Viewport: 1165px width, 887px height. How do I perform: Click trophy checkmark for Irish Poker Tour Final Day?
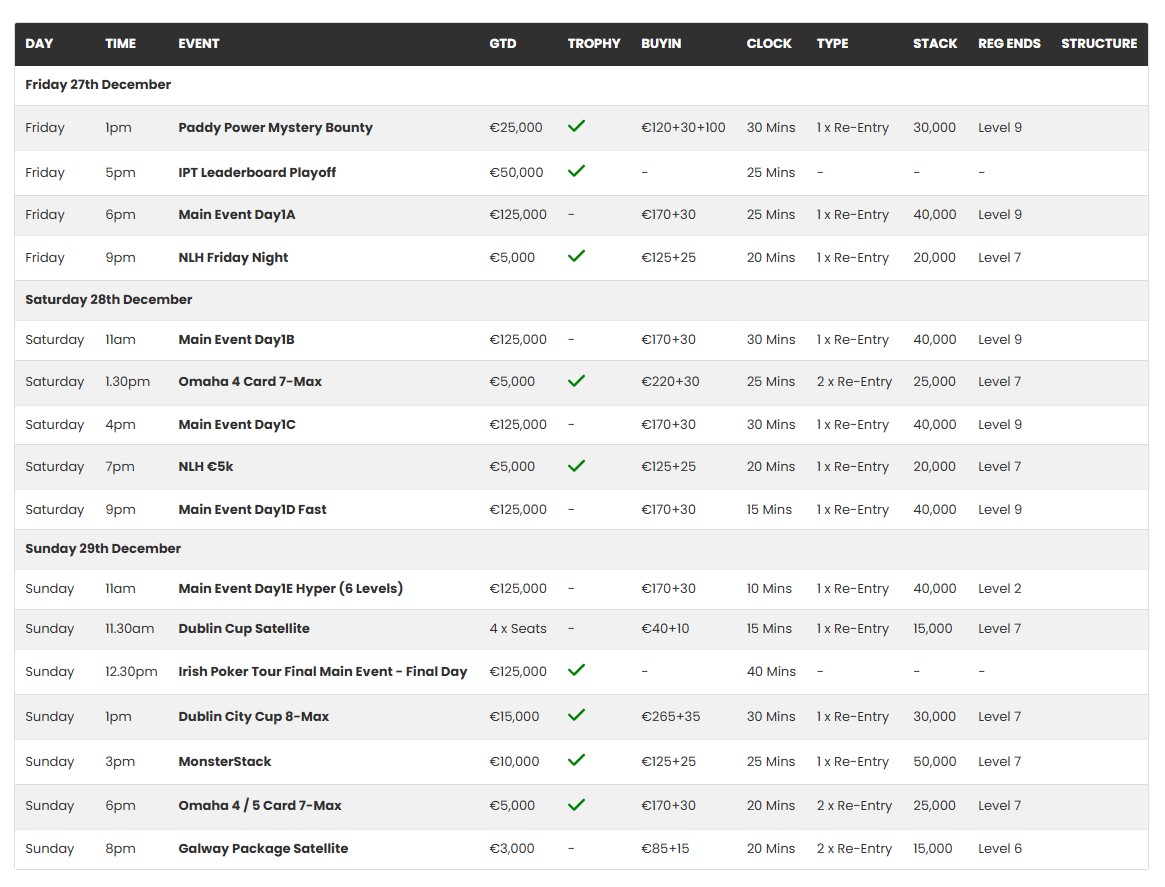[x=576, y=671]
